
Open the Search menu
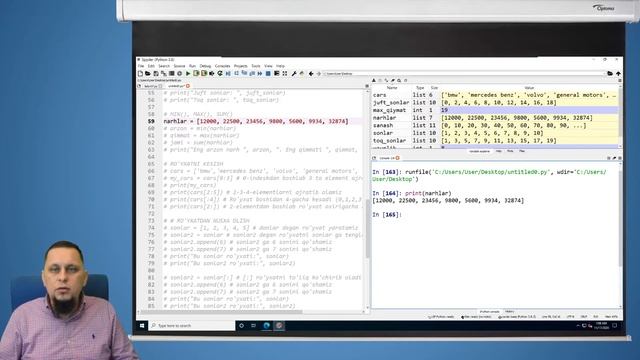[x=164, y=66]
